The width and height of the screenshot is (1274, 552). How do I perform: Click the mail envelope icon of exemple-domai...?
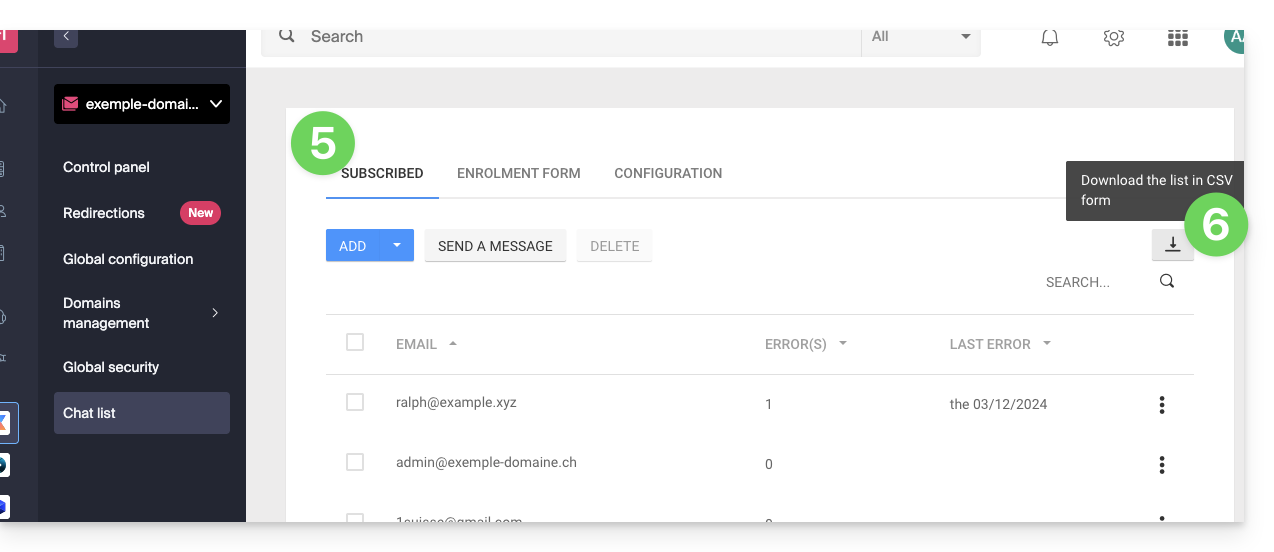coord(70,104)
